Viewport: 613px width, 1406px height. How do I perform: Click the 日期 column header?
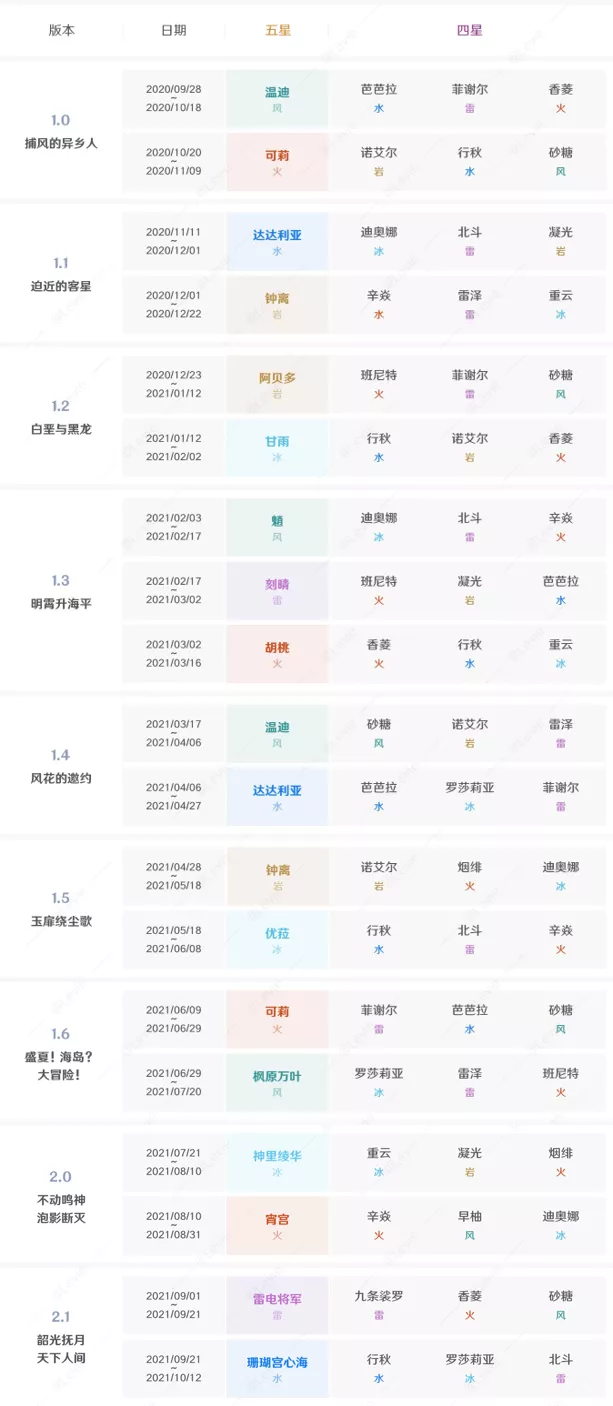(173, 30)
